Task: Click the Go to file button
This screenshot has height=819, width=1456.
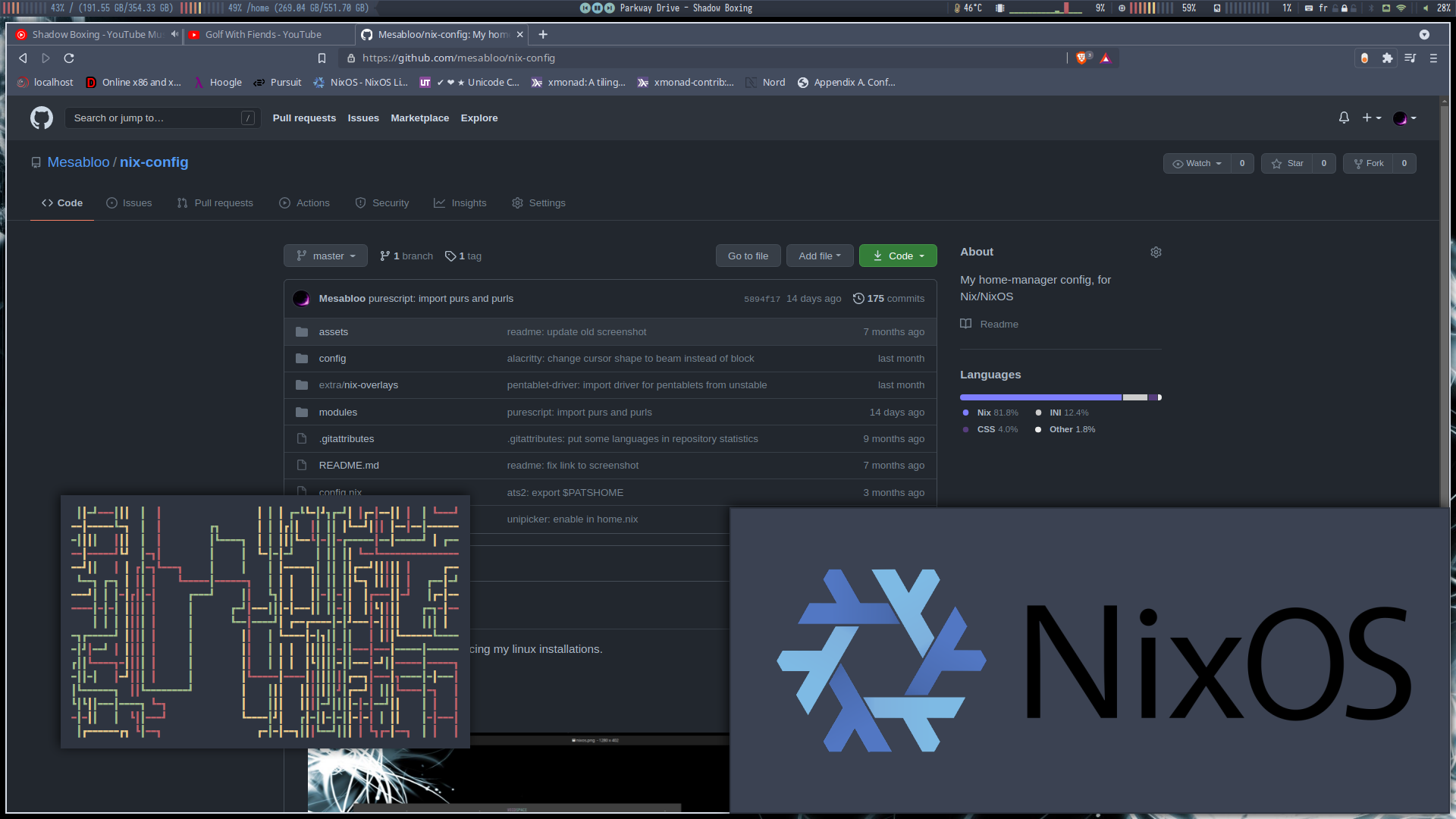Action: pos(748,256)
